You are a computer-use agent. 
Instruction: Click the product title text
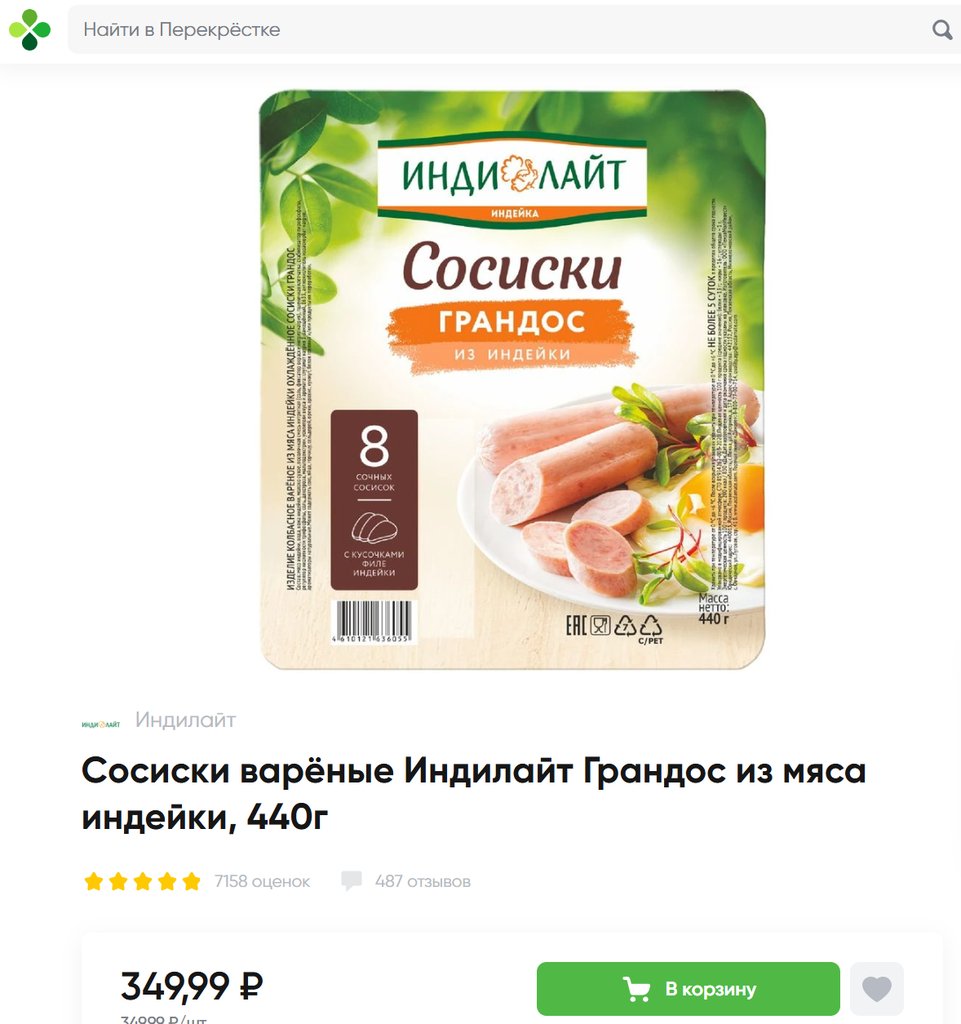[x=473, y=793]
